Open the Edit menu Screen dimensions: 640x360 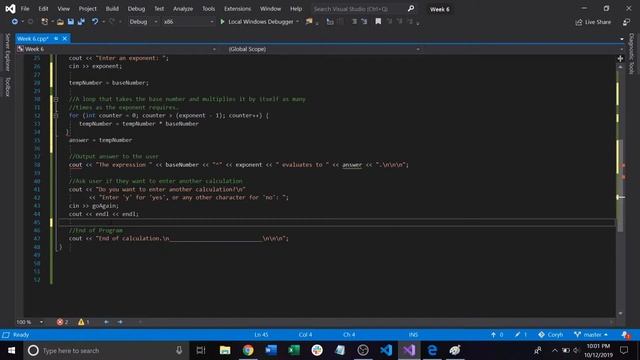pos(43,9)
